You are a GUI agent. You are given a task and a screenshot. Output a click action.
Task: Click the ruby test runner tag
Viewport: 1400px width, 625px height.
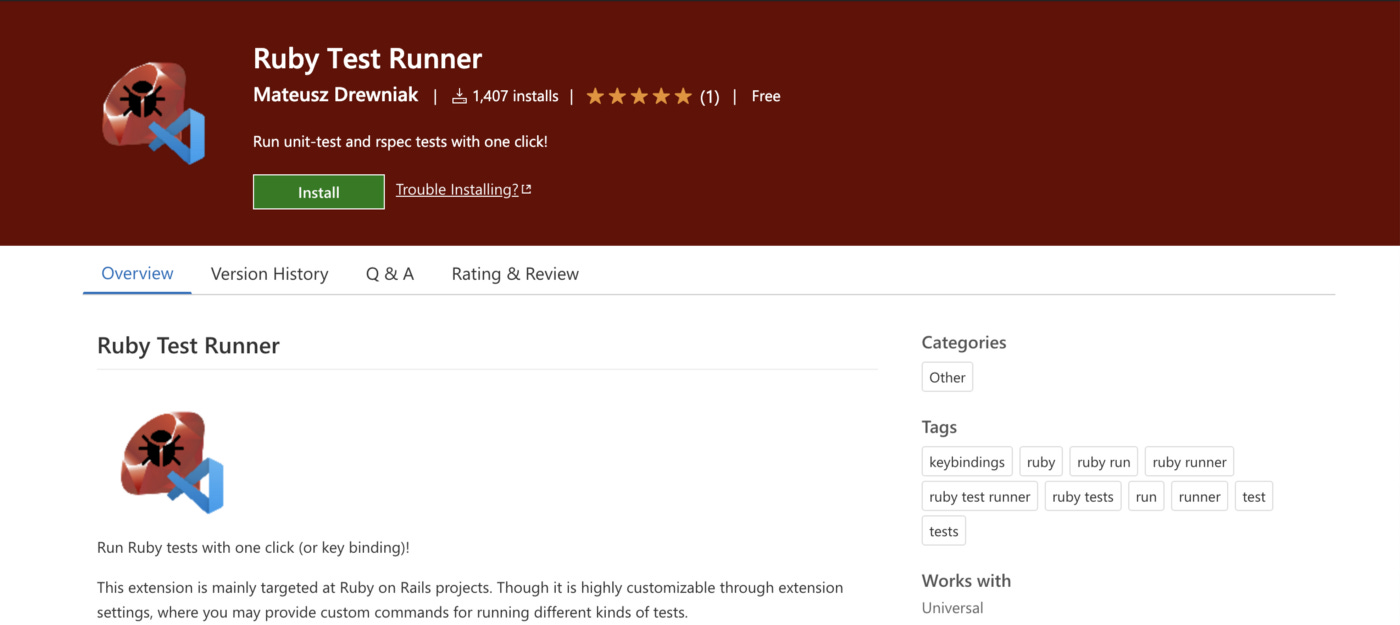click(980, 497)
